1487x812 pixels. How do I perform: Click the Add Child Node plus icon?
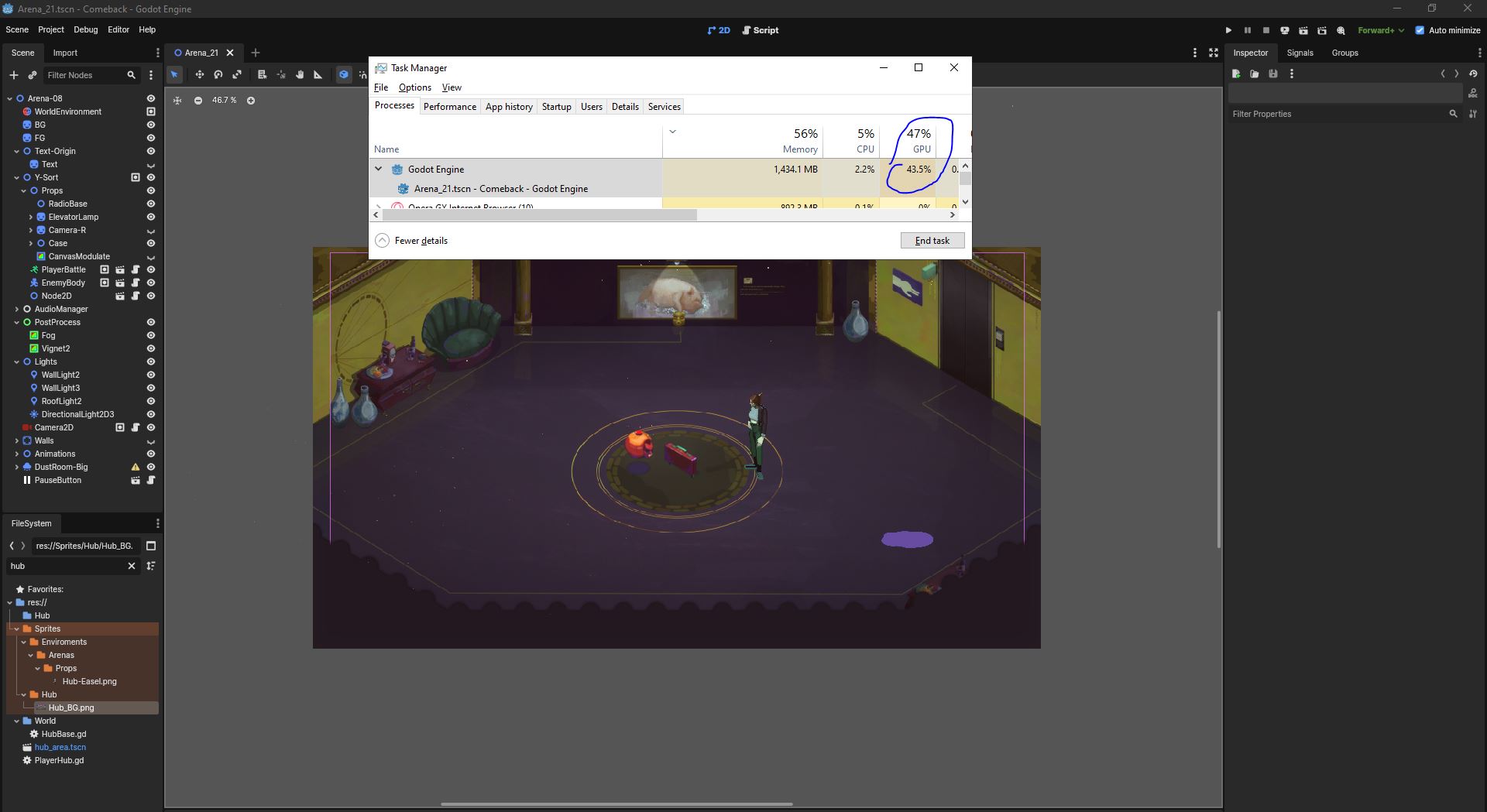coord(13,75)
